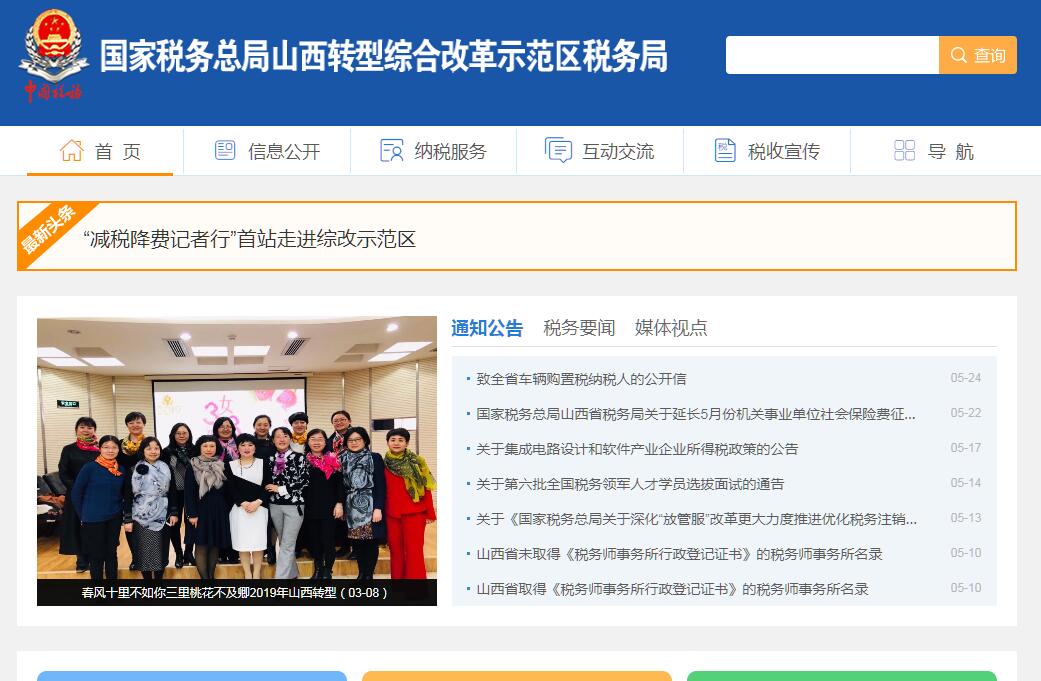The width and height of the screenshot is (1041, 681).
Task: Open 关于第六批全国税务领军人才学员选拔面试的通告 link
Action: 630,484
